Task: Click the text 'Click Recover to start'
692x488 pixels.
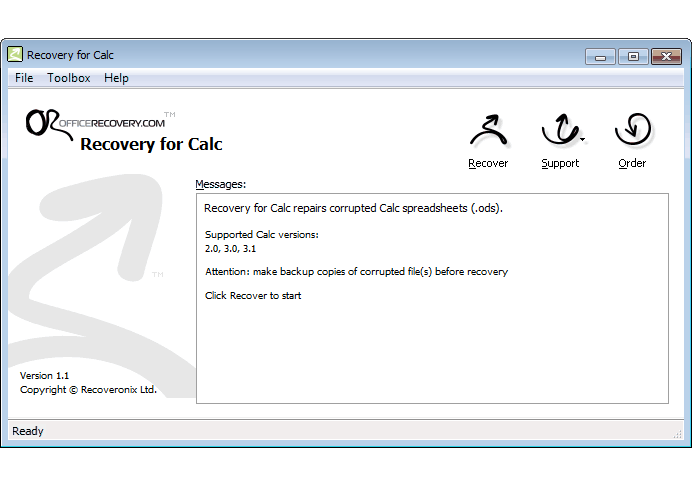Action: coord(253,296)
